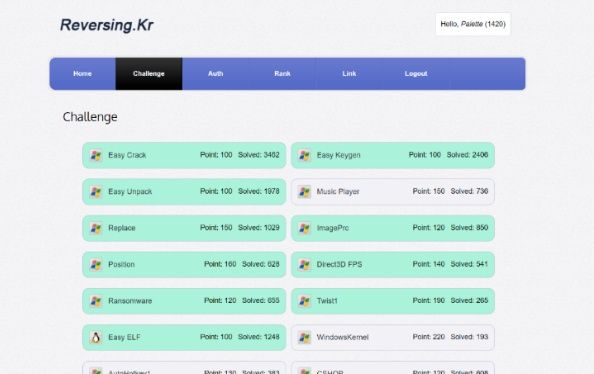
Task: Click the Windows icon beside Ransomware
Action: pos(95,301)
